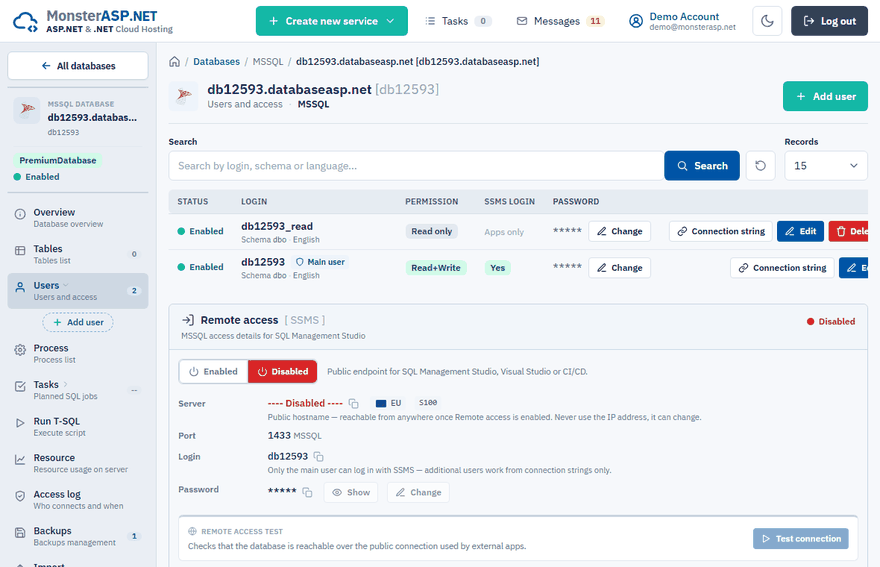Image resolution: width=880 pixels, height=567 pixels.
Task: Click the database icon in page header
Action: 184,96
